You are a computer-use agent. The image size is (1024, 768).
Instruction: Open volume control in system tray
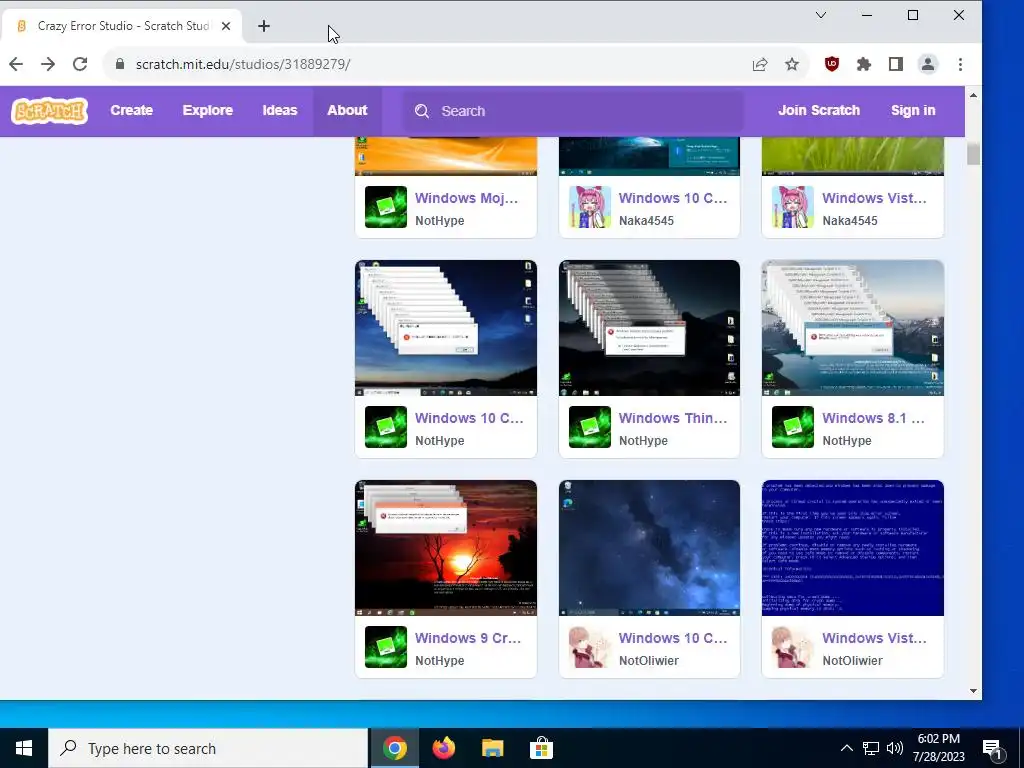(895, 748)
